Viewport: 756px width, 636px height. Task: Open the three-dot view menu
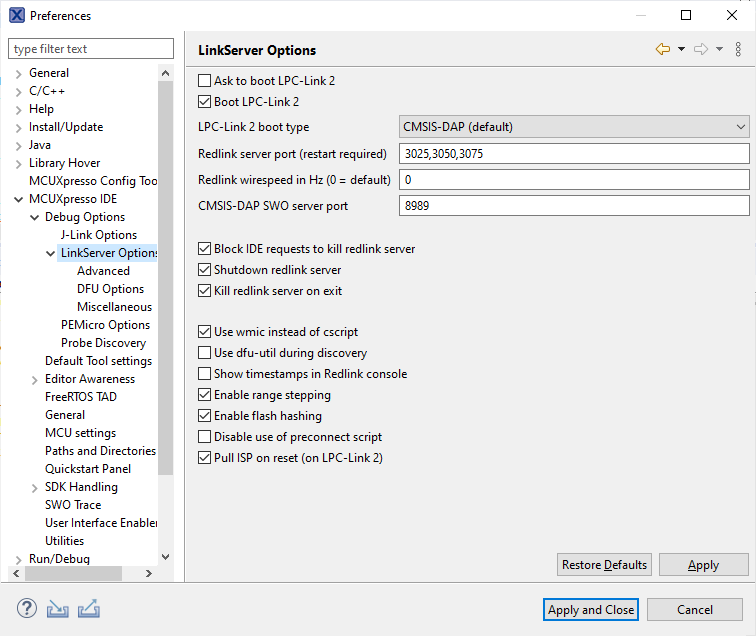point(738,49)
